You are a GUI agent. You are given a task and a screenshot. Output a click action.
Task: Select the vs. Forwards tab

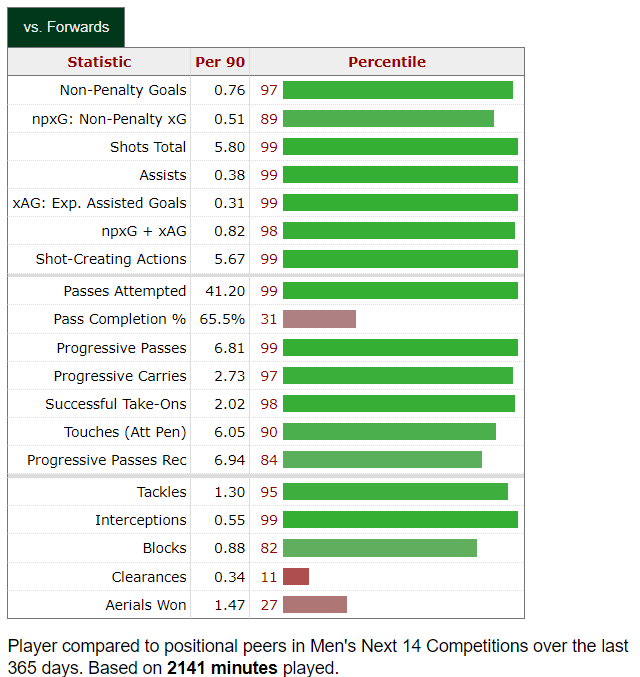pyautogui.click(x=66, y=27)
